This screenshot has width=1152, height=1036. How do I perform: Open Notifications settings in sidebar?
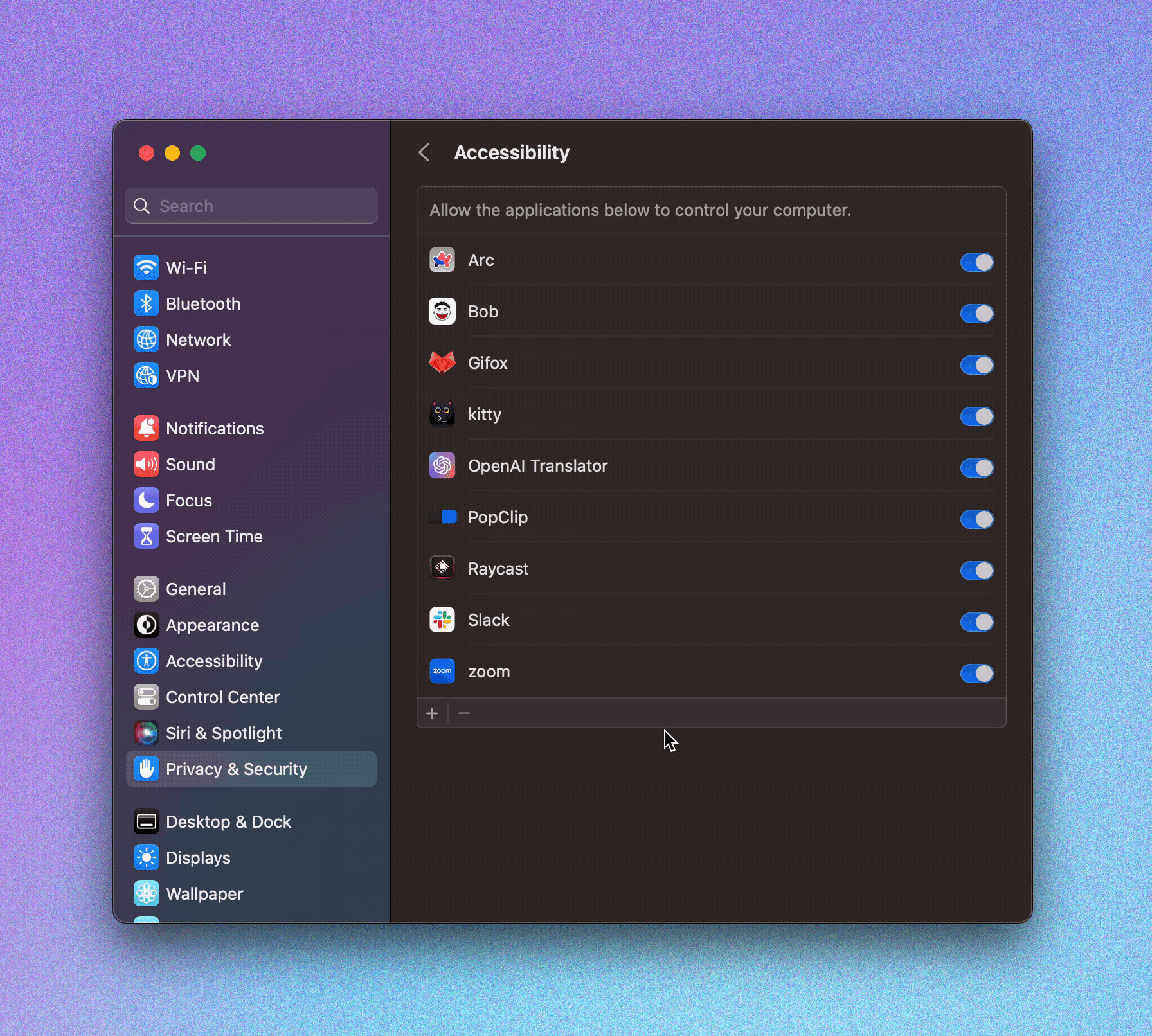tap(214, 429)
